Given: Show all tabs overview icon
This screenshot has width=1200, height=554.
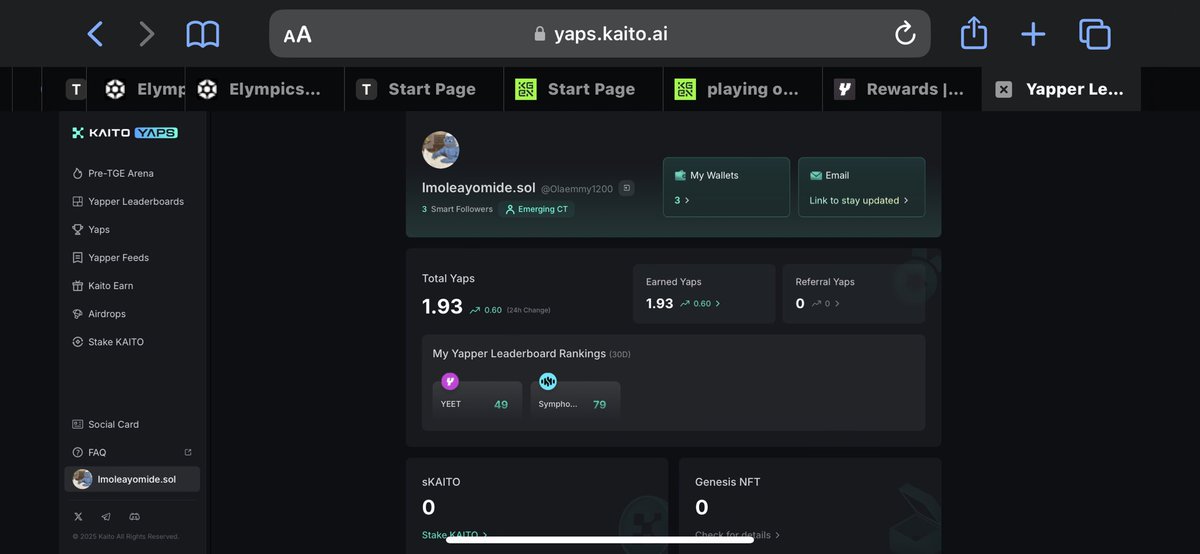Looking at the screenshot, I should tap(1095, 35).
